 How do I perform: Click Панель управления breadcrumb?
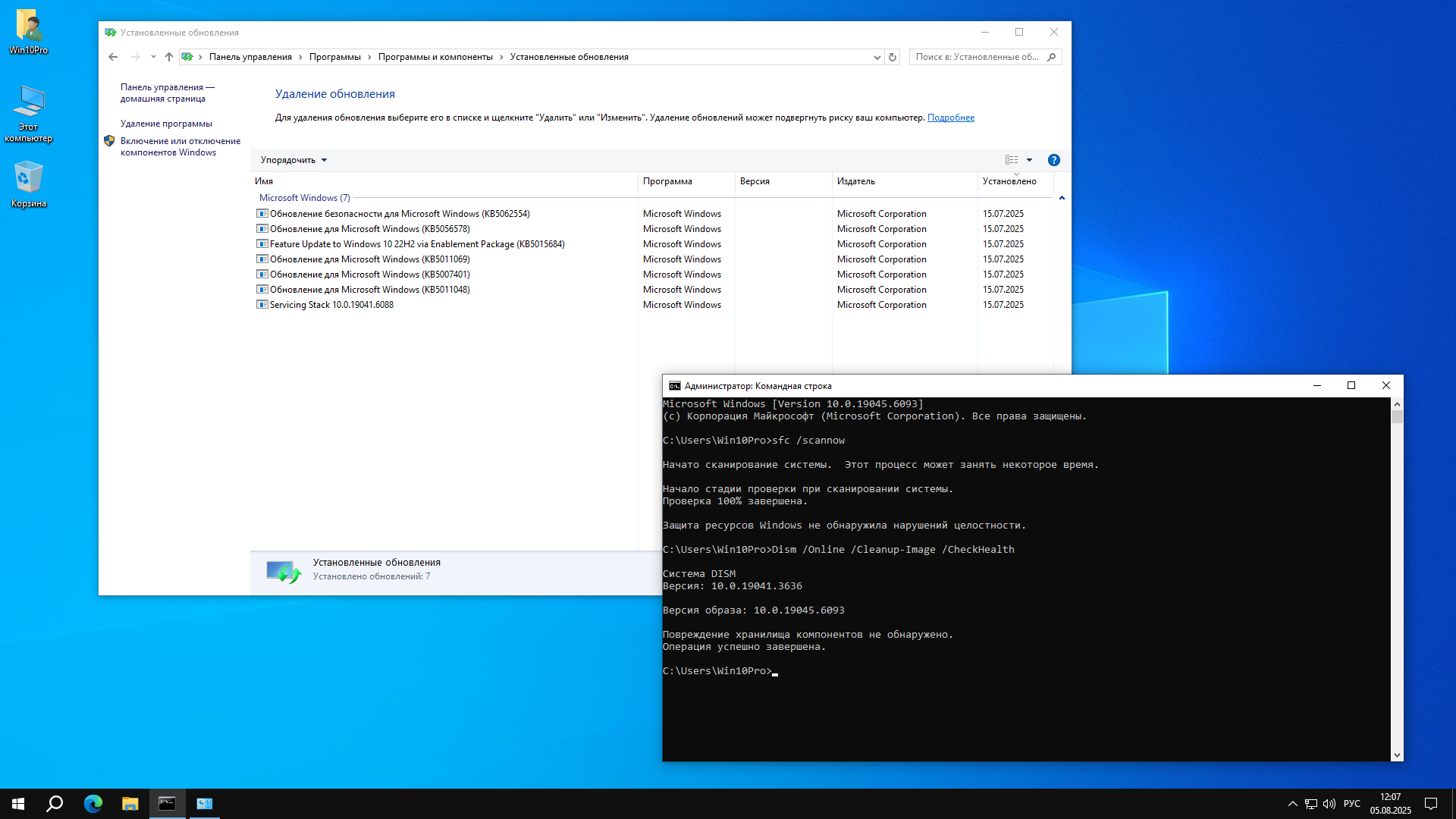(x=250, y=57)
